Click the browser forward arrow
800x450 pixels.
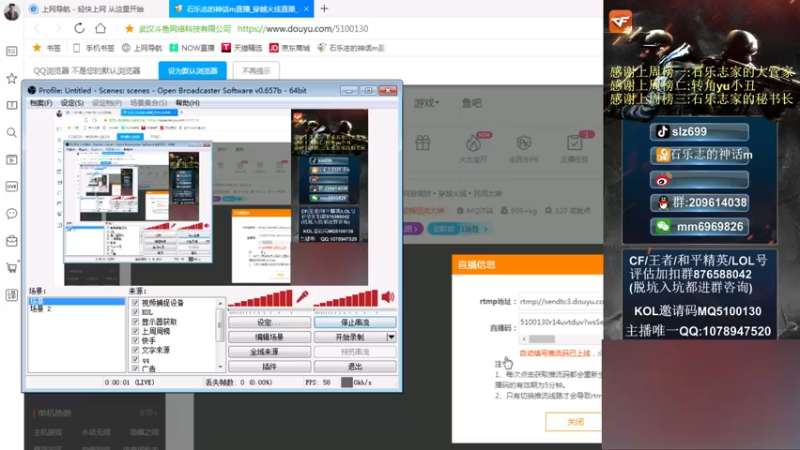point(58,29)
